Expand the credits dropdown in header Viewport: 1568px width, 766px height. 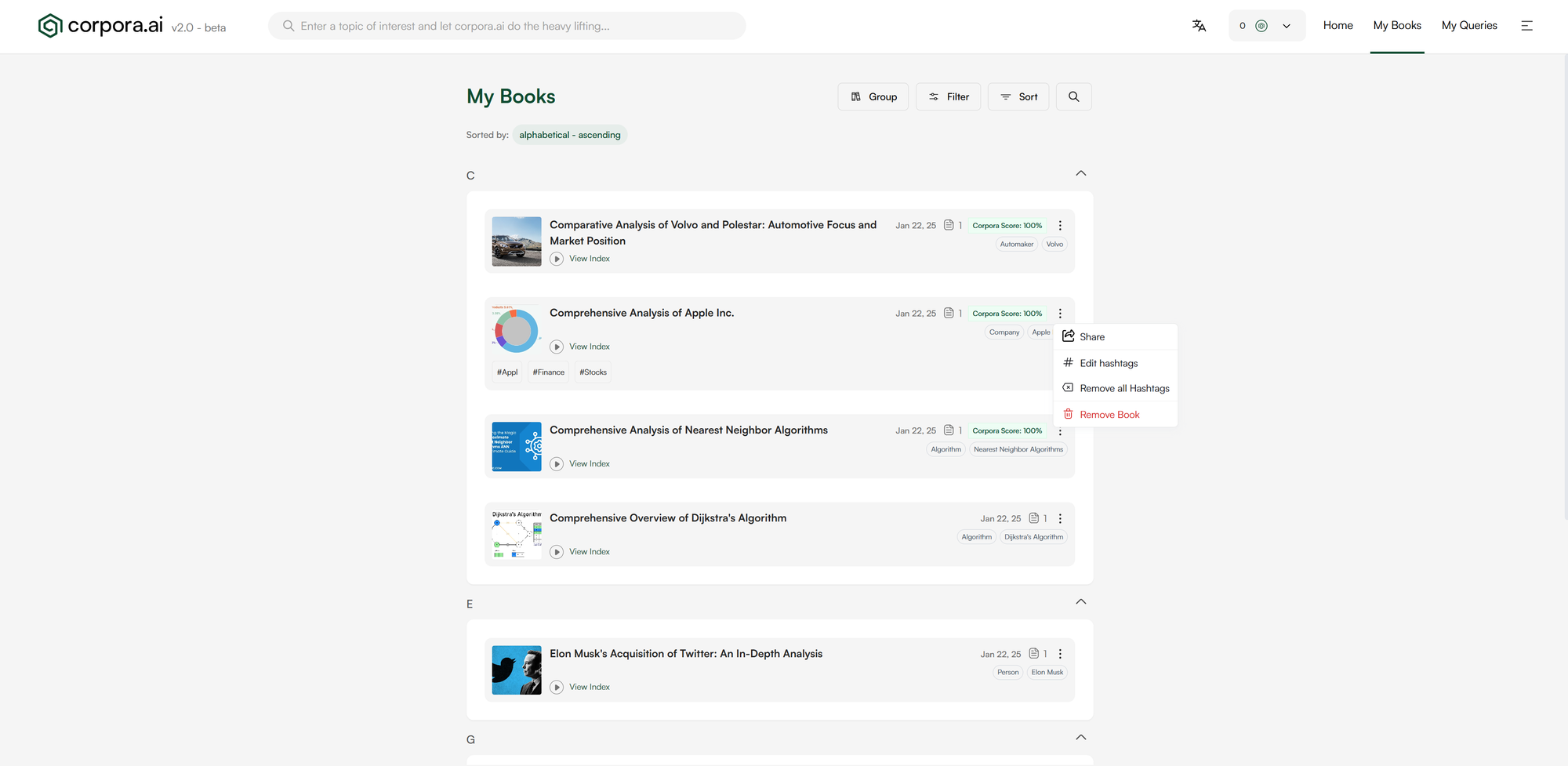click(x=1286, y=26)
